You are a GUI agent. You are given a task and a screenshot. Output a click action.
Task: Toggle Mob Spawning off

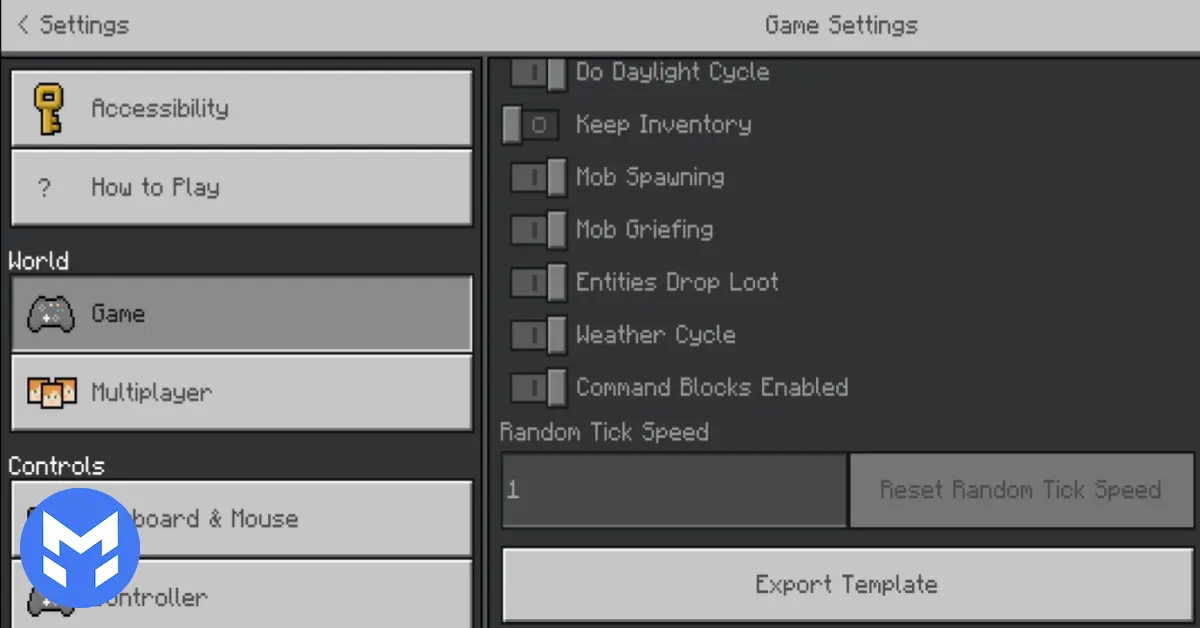pos(538,177)
